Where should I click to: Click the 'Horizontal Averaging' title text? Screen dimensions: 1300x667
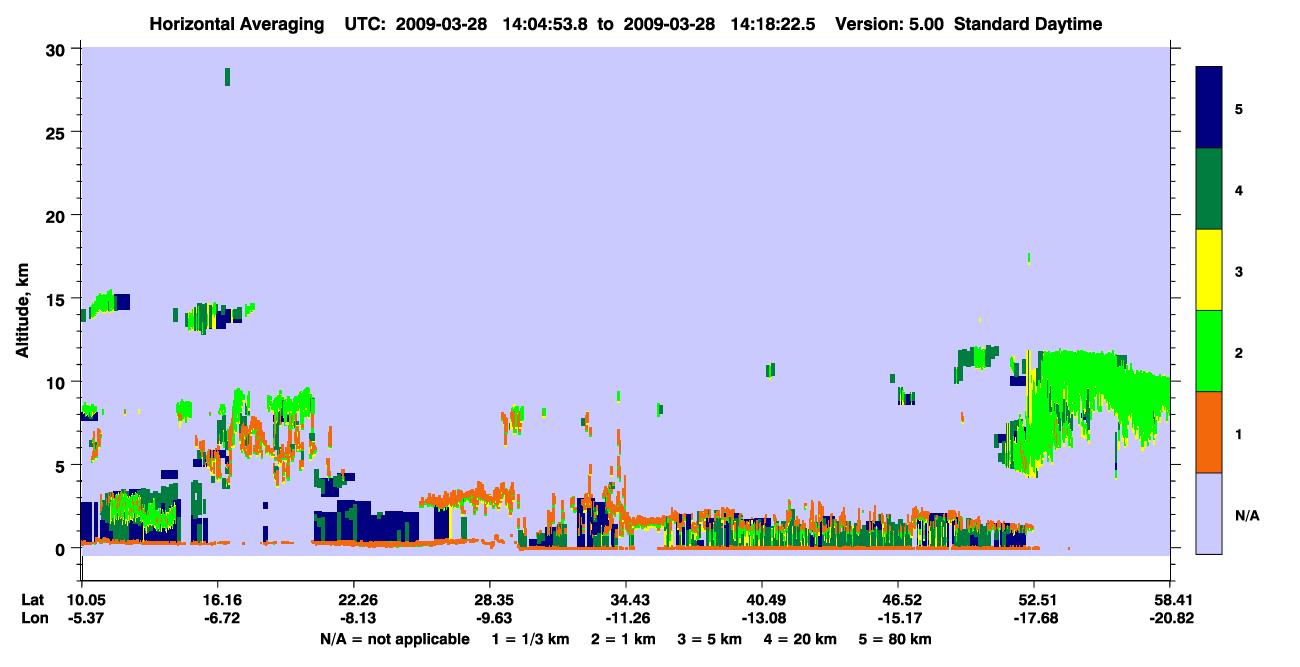pos(237,25)
